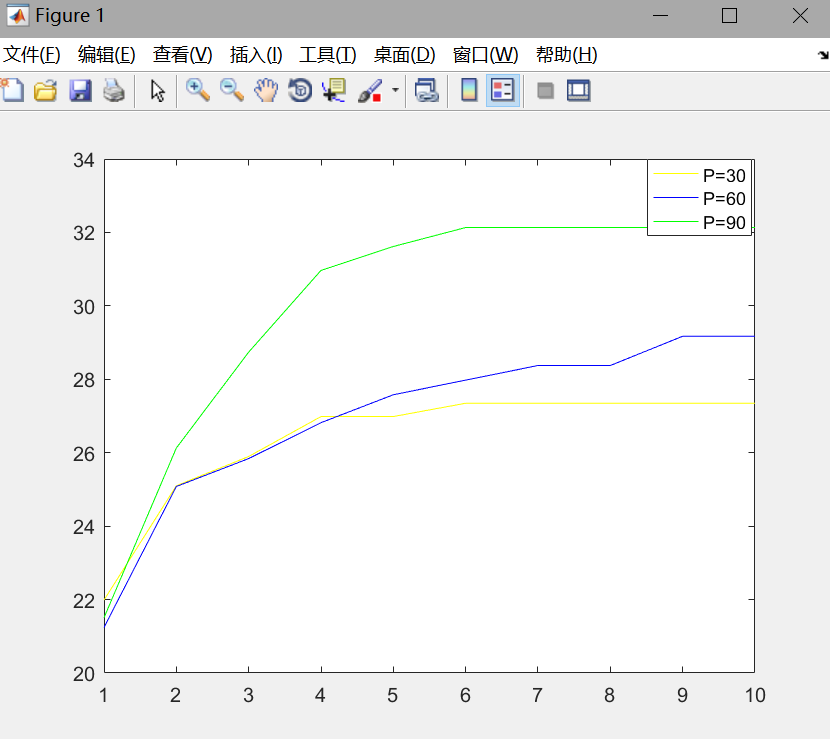Image resolution: width=830 pixels, height=739 pixels.
Task: Click the New Figure icon
Action: coord(12,91)
